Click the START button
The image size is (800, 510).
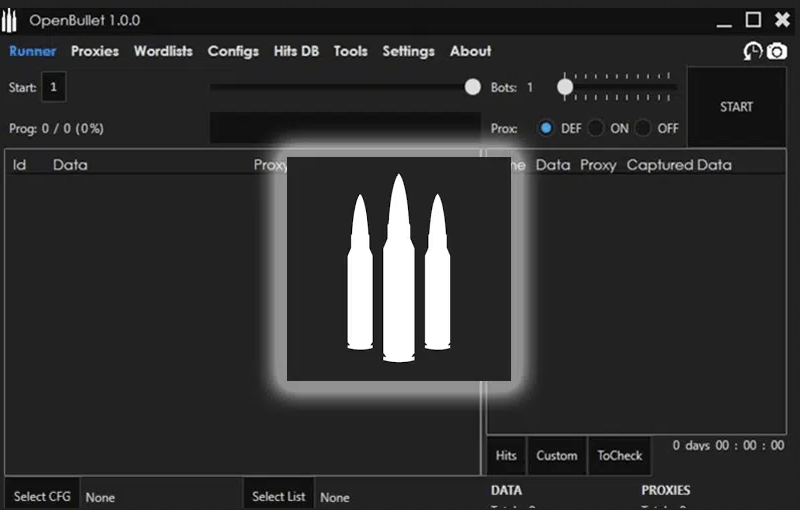click(736, 107)
